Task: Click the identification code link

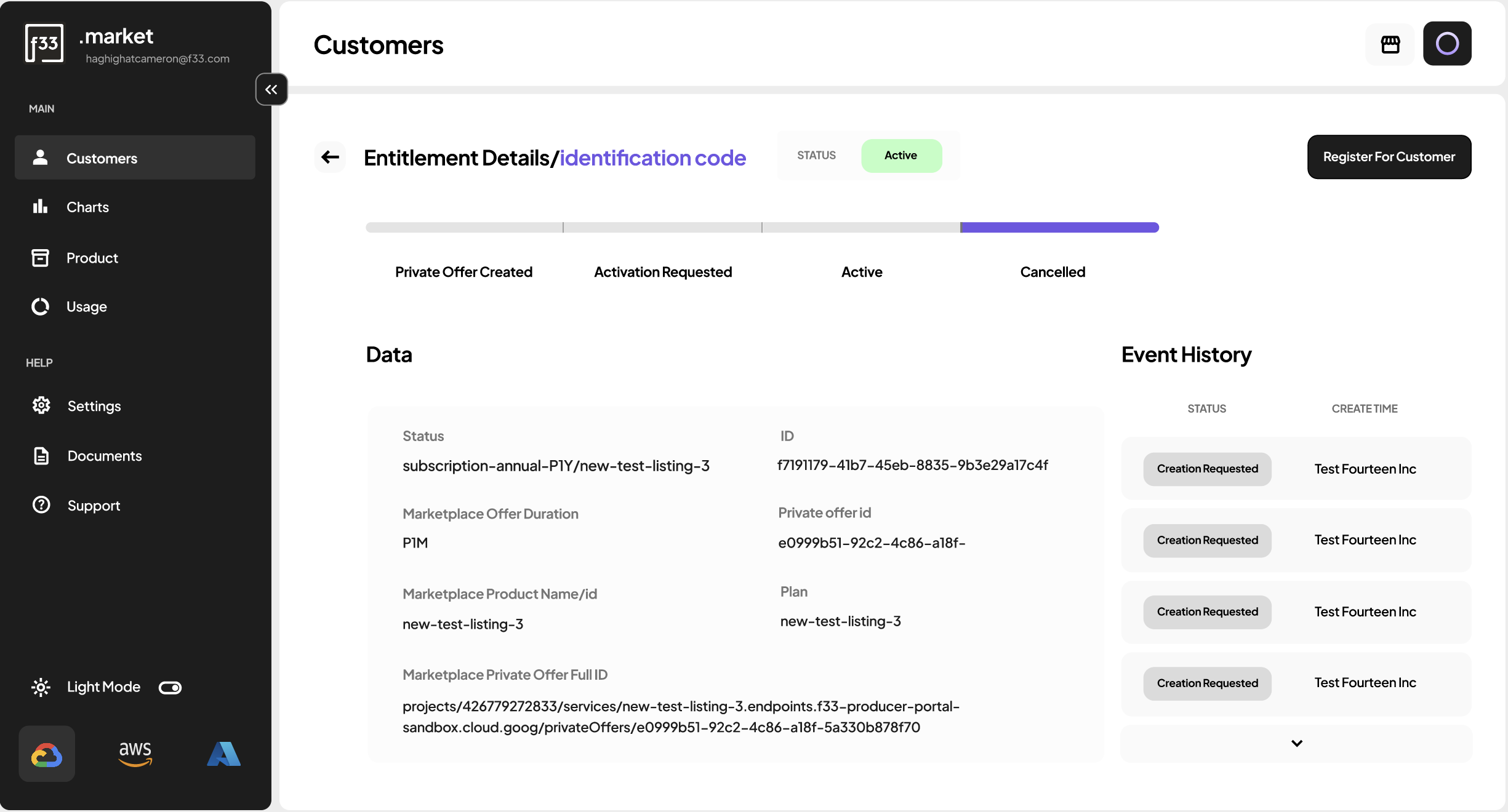Action: pyautogui.click(x=652, y=158)
